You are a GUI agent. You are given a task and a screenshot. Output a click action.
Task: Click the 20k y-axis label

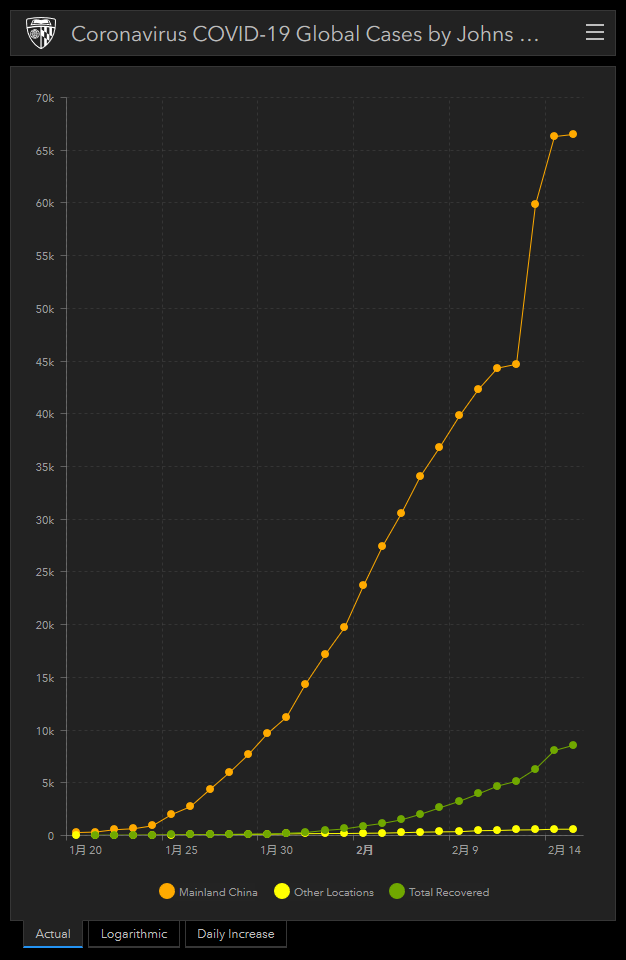(x=45, y=625)
